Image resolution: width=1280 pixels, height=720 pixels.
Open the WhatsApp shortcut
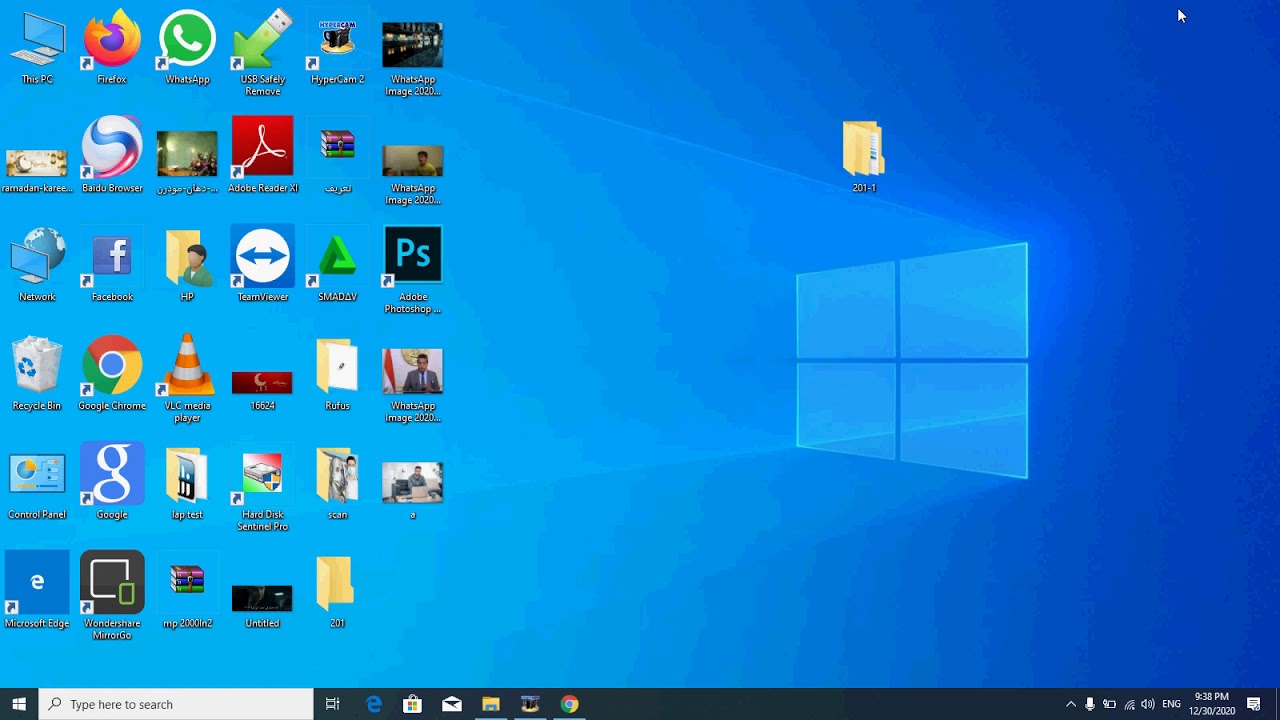point(187,48)
